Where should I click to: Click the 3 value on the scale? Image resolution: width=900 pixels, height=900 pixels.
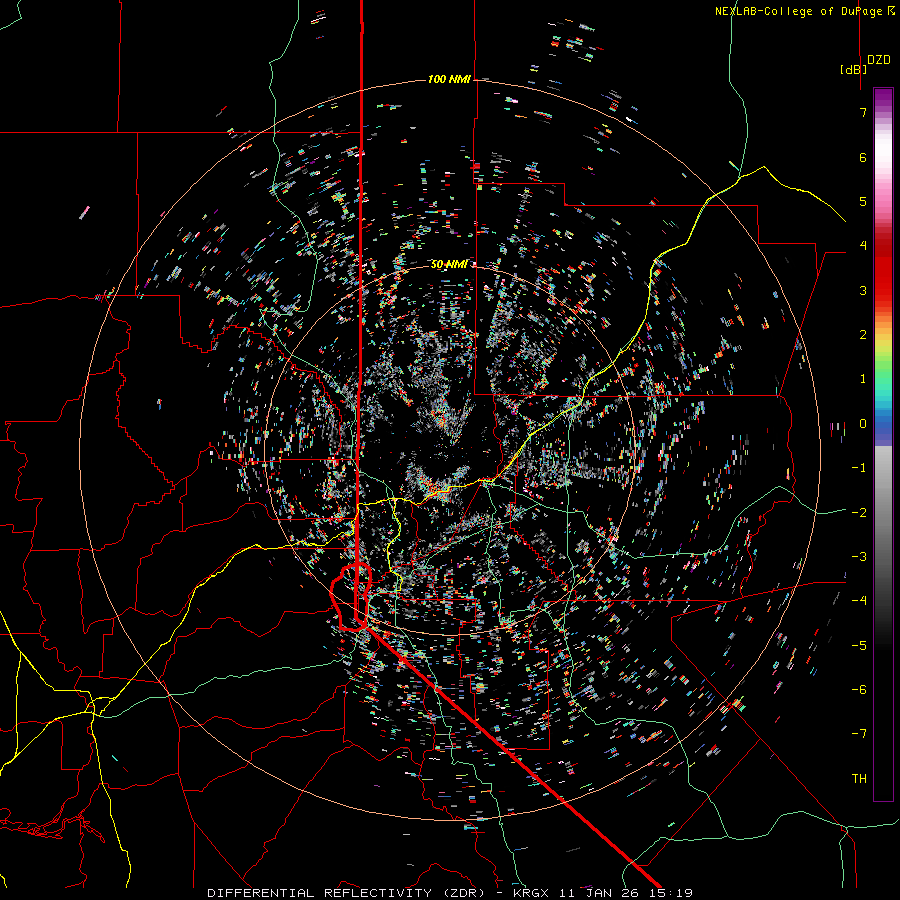[x=863, y=290]
